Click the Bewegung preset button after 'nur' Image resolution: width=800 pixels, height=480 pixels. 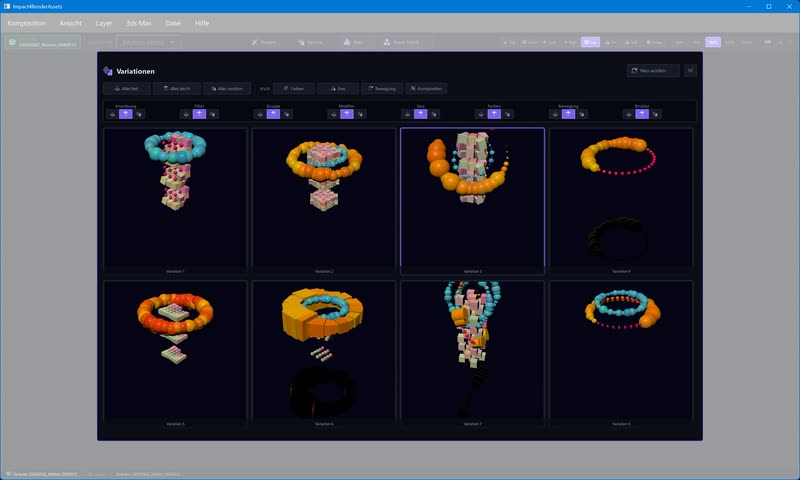coord(382,89)
